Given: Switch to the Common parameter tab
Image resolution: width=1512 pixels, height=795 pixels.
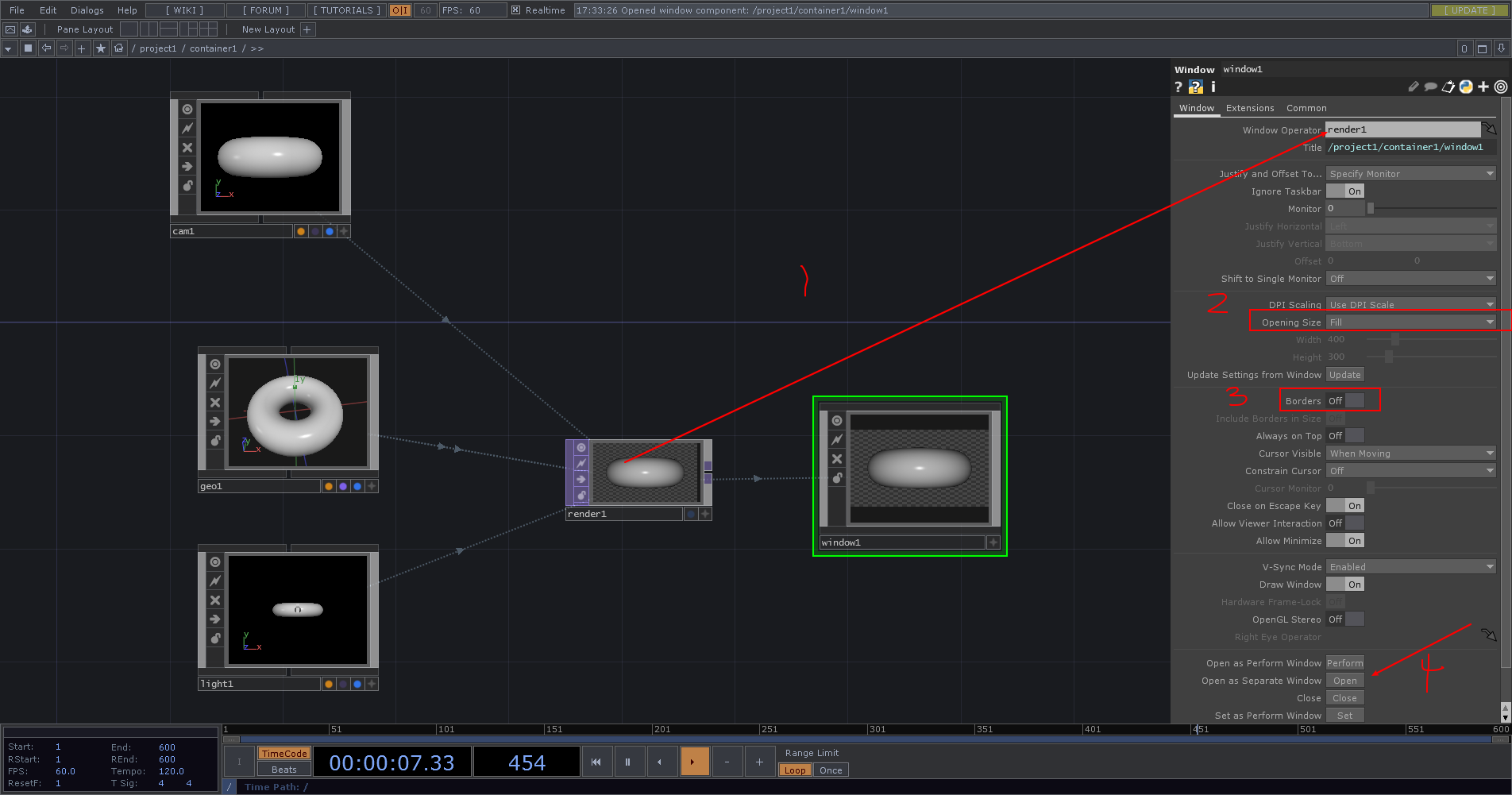Looking at the screenshot, I should pos(1306,108).
